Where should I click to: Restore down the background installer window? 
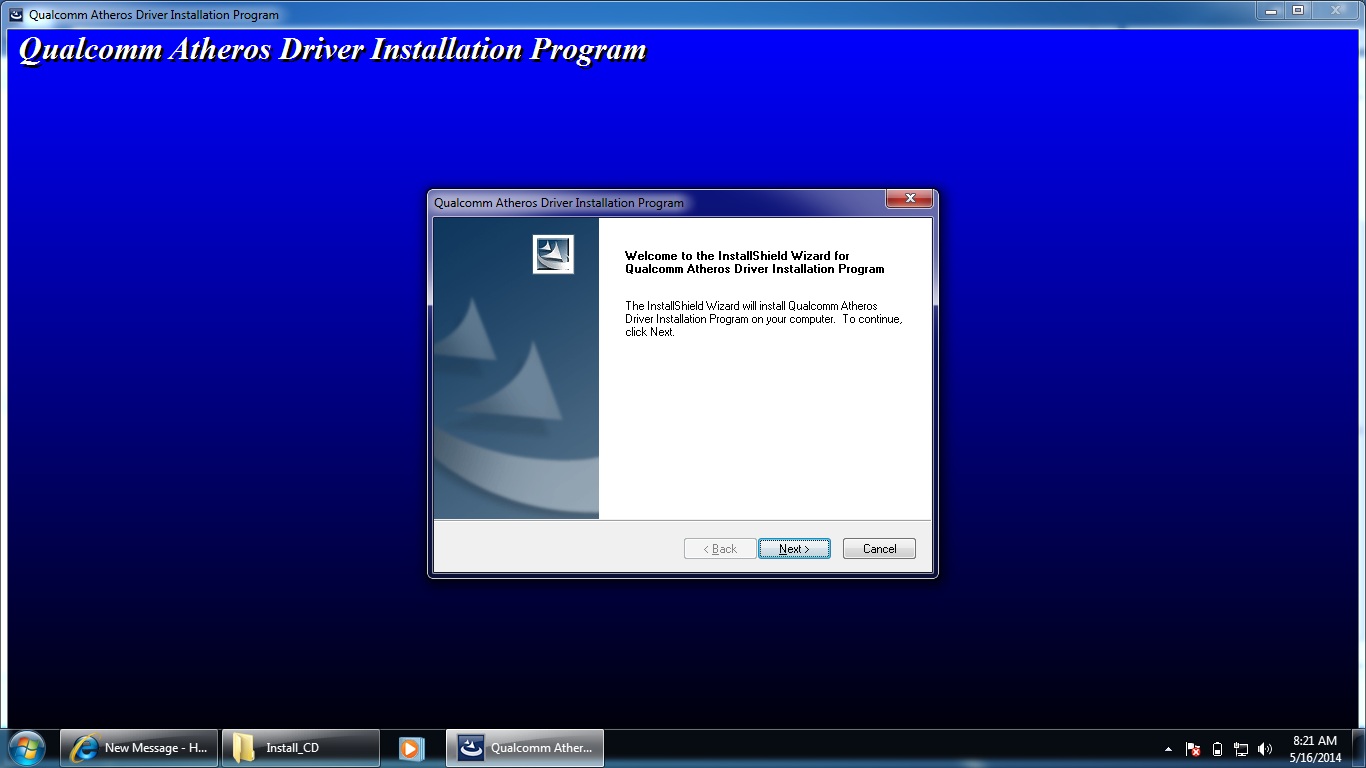[1298, 10]
